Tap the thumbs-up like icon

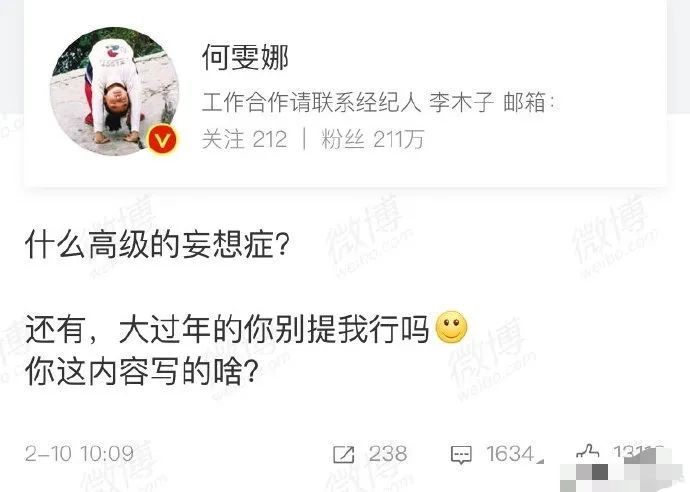(x=587, y=452)
